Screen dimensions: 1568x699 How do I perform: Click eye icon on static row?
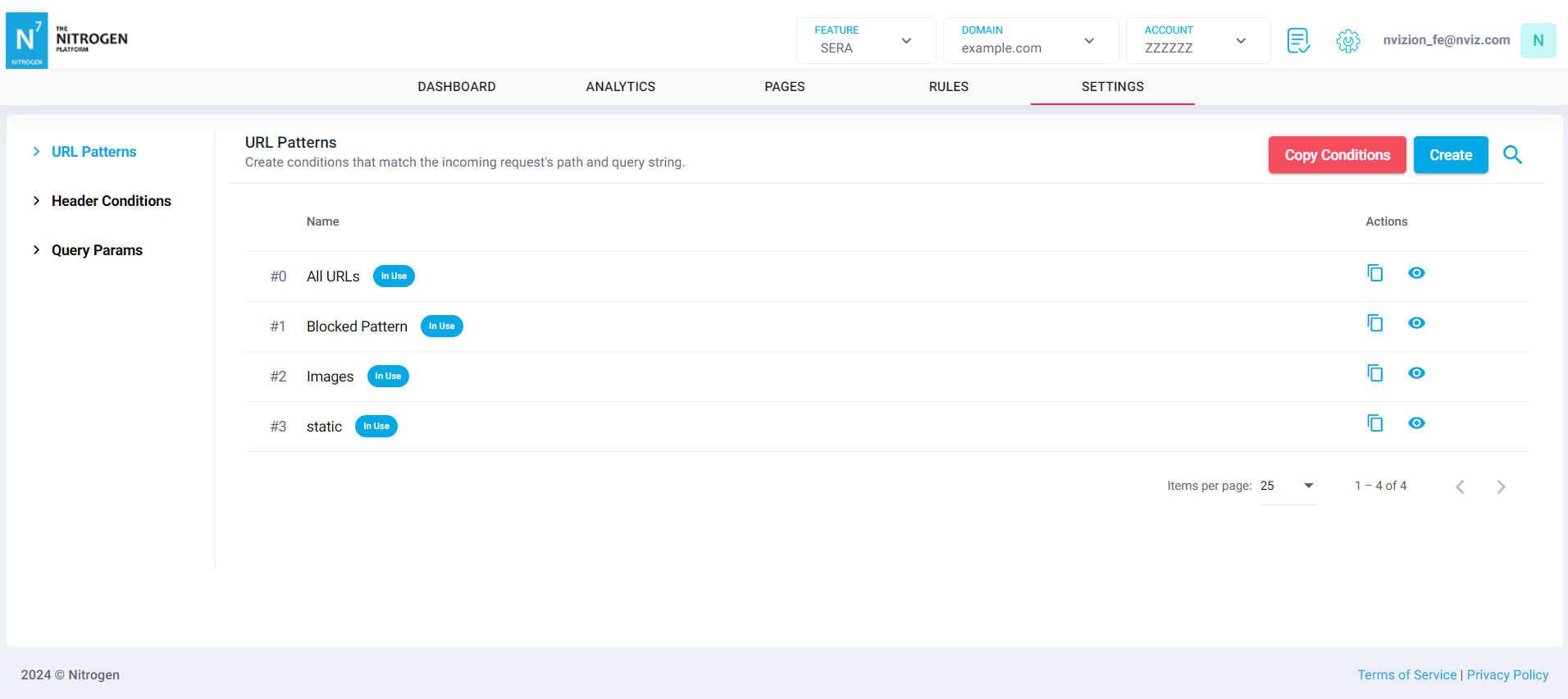click(x=1416, y=423)
